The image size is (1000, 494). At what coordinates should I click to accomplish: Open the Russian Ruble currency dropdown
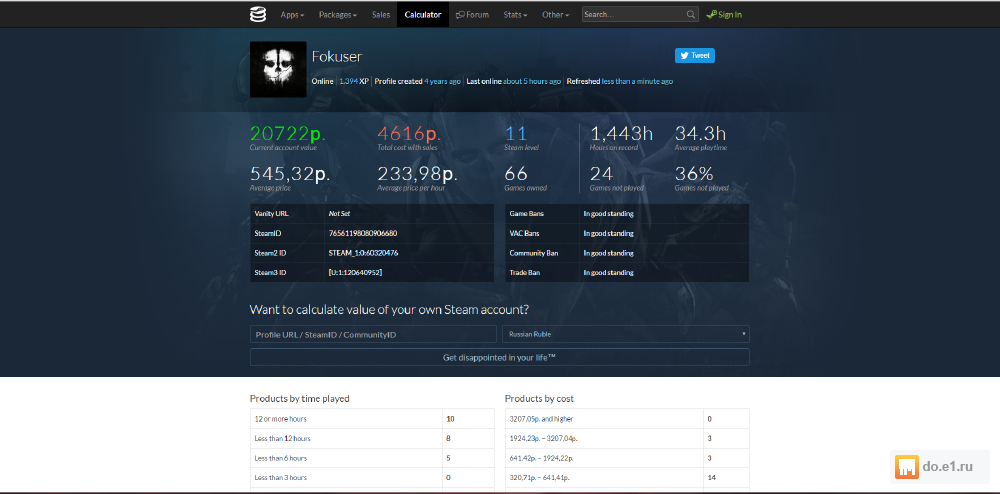pos(626,334)
